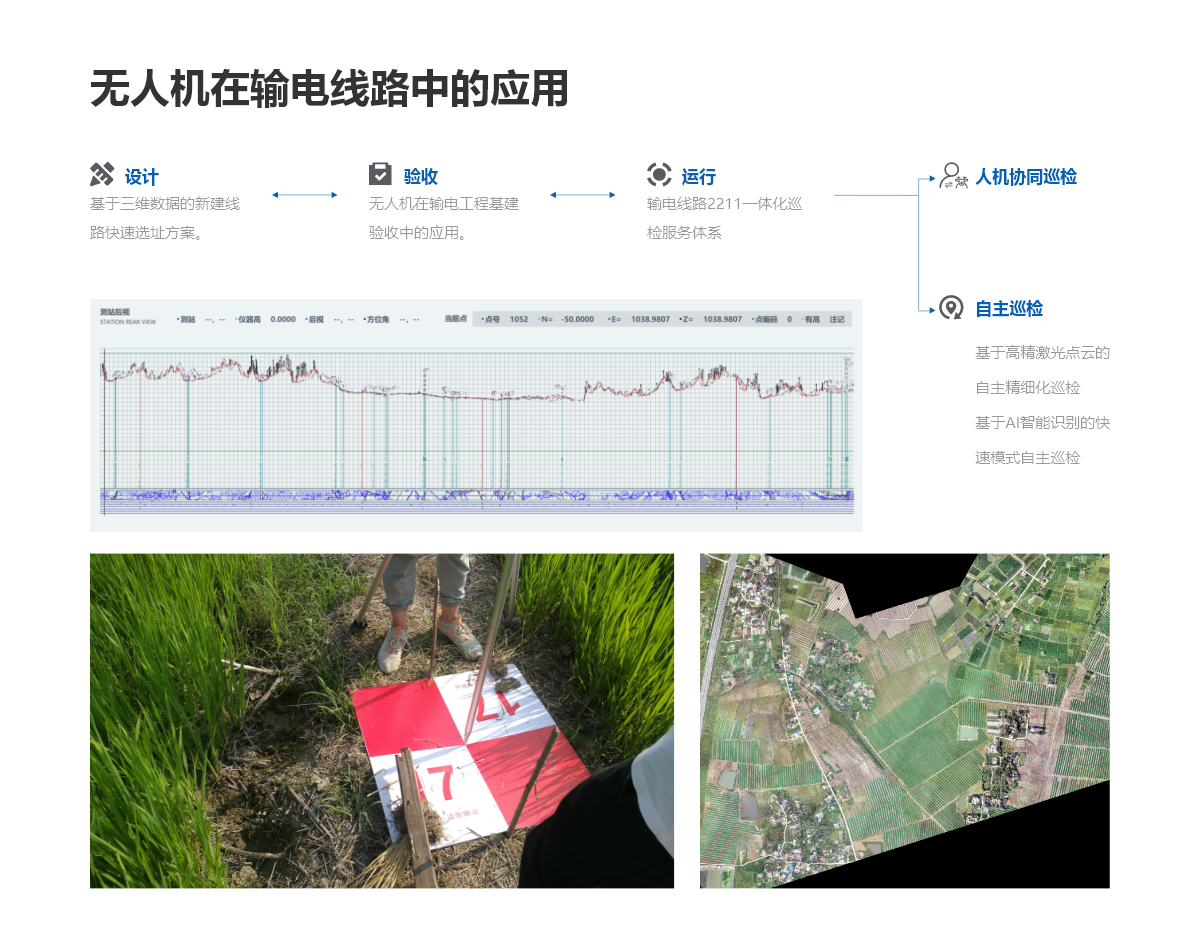1200x949 pixels.
Task: Select the 设计 design stage icon
Action: tap(101, 176)
